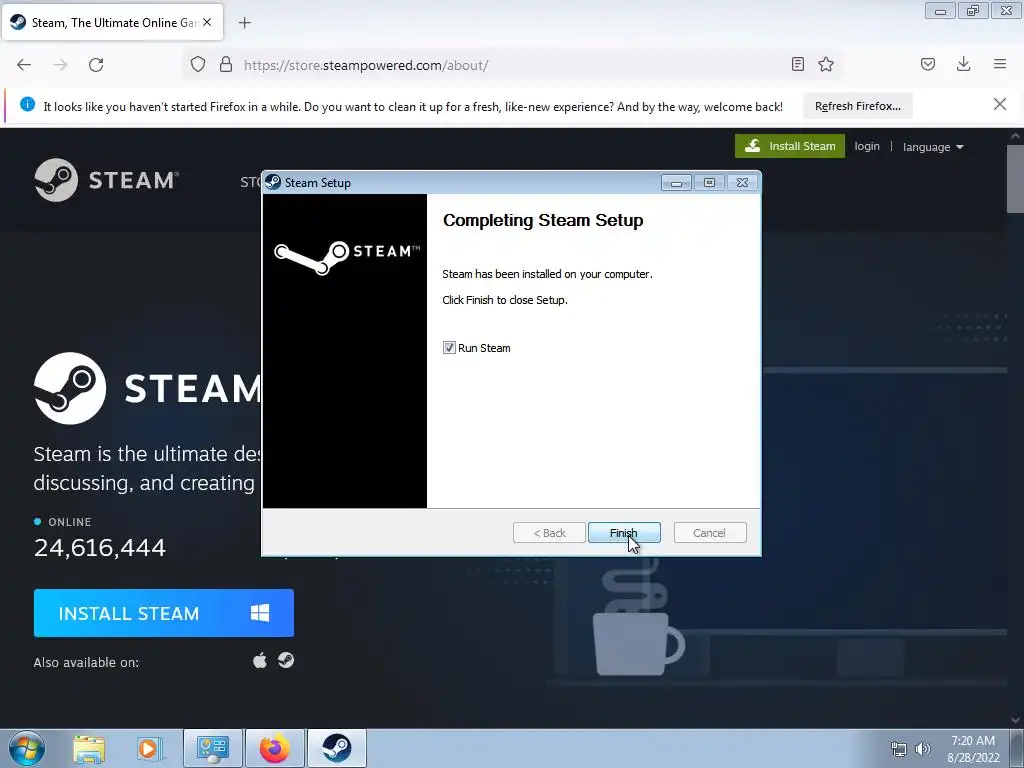Close the Steam browser tab
This screenshot has width=1024, height=768.
(207, 22)
